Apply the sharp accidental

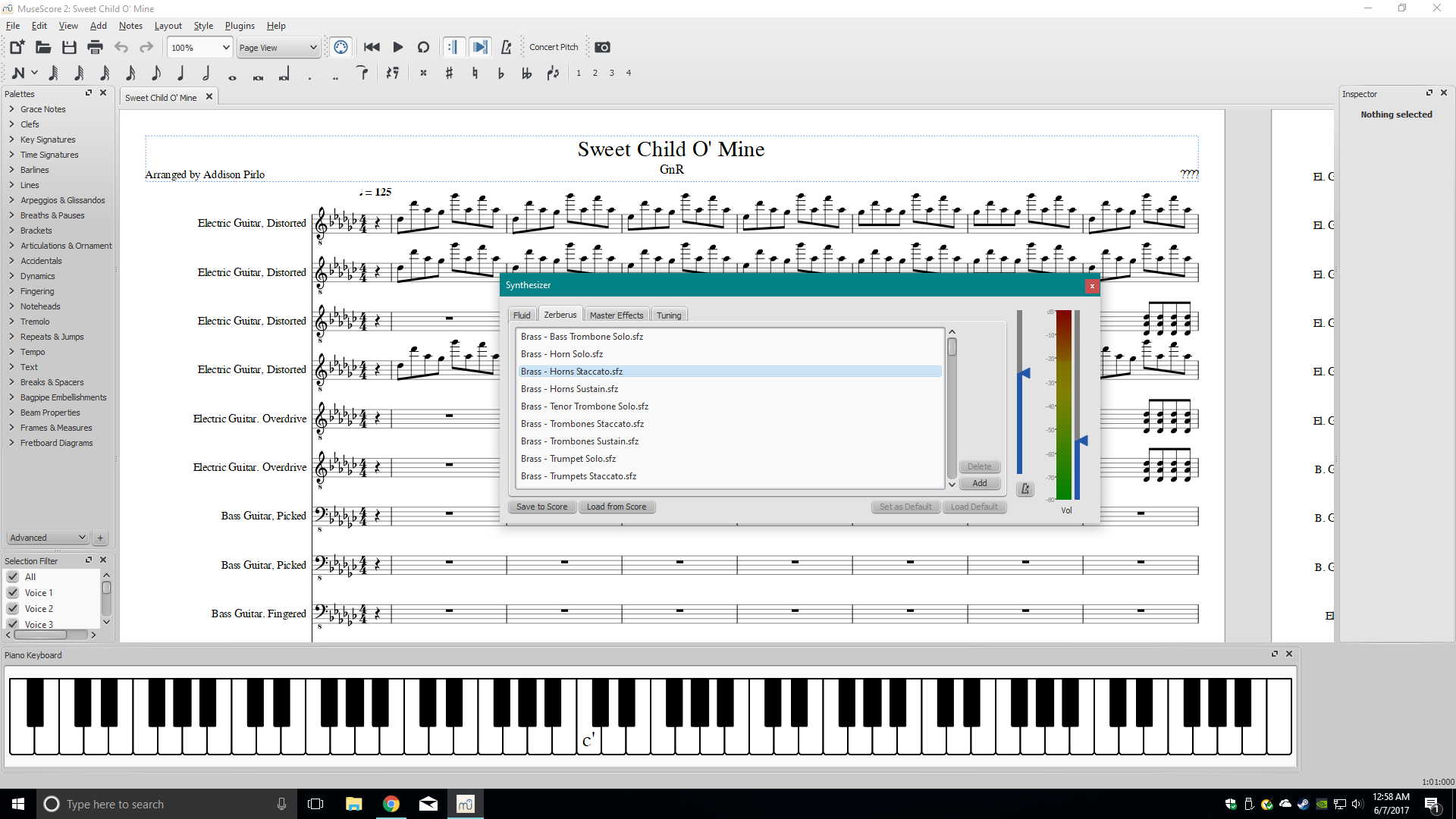pyautogui.click(x=449, y=73)
